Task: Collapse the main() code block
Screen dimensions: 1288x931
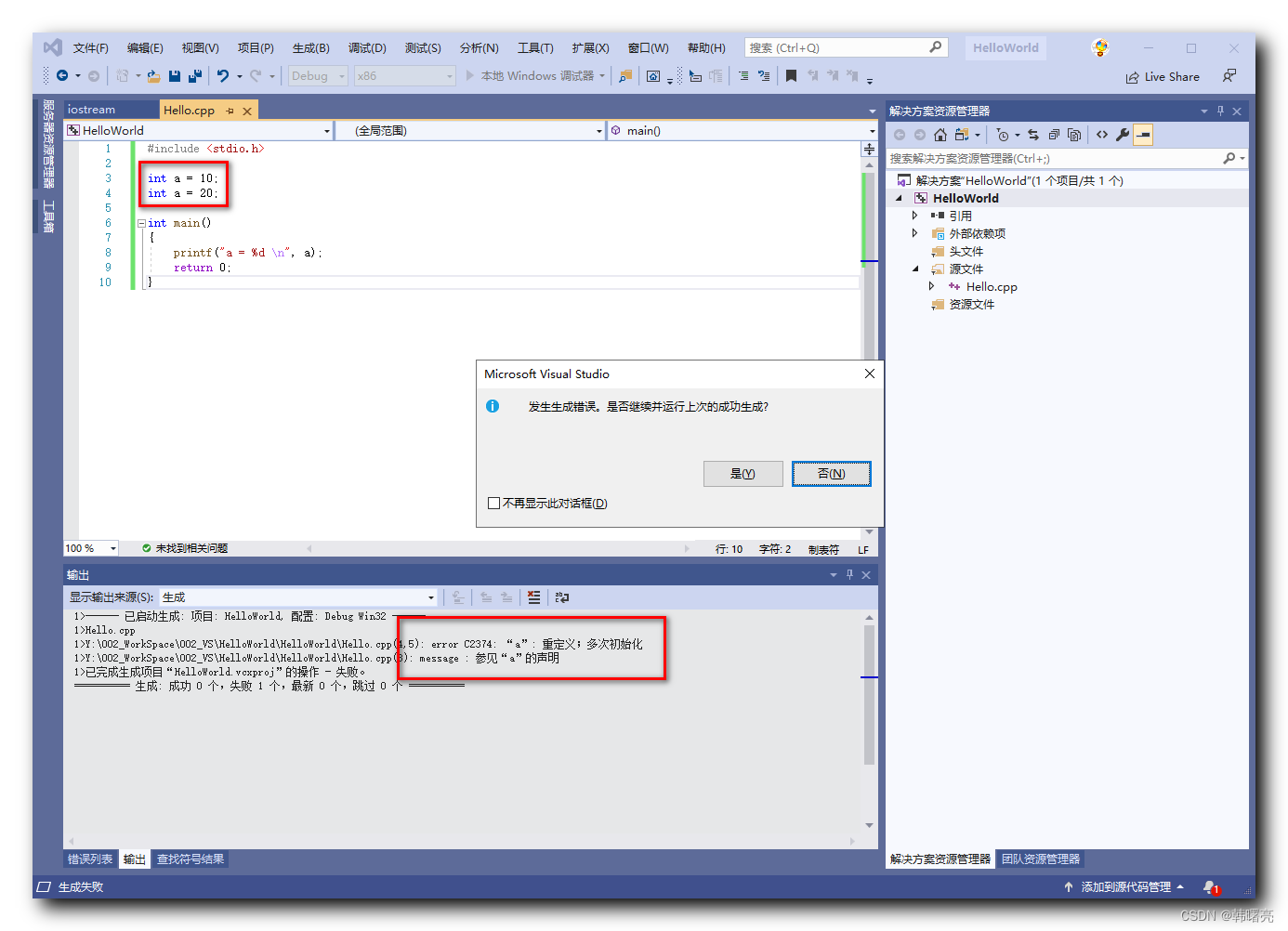Action: [x=141, y=223]
